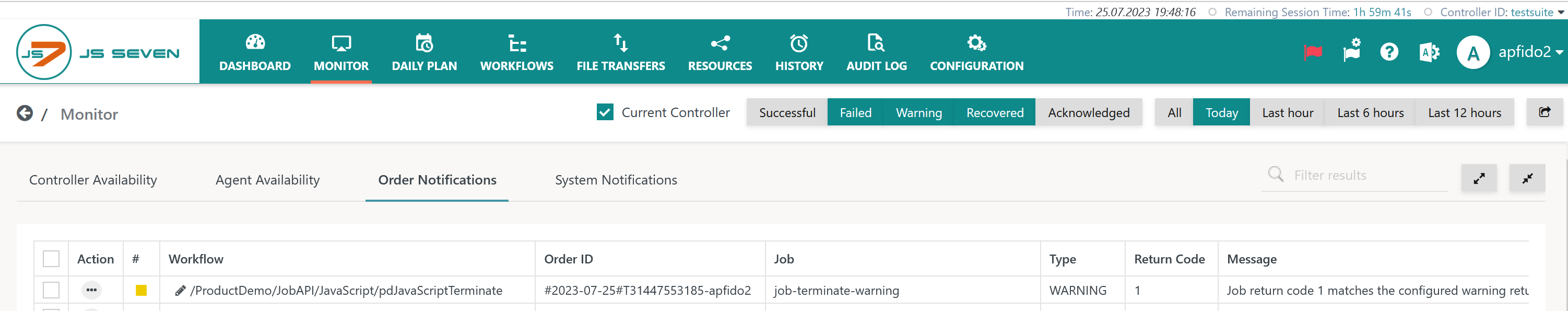Open the System Notifications tab
This screenshot has height=311, width=1568.
[x=616, y=180]
